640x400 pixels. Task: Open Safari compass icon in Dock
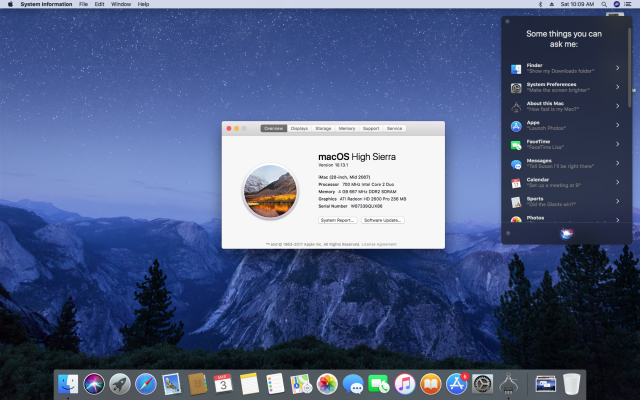pos(146,384)
